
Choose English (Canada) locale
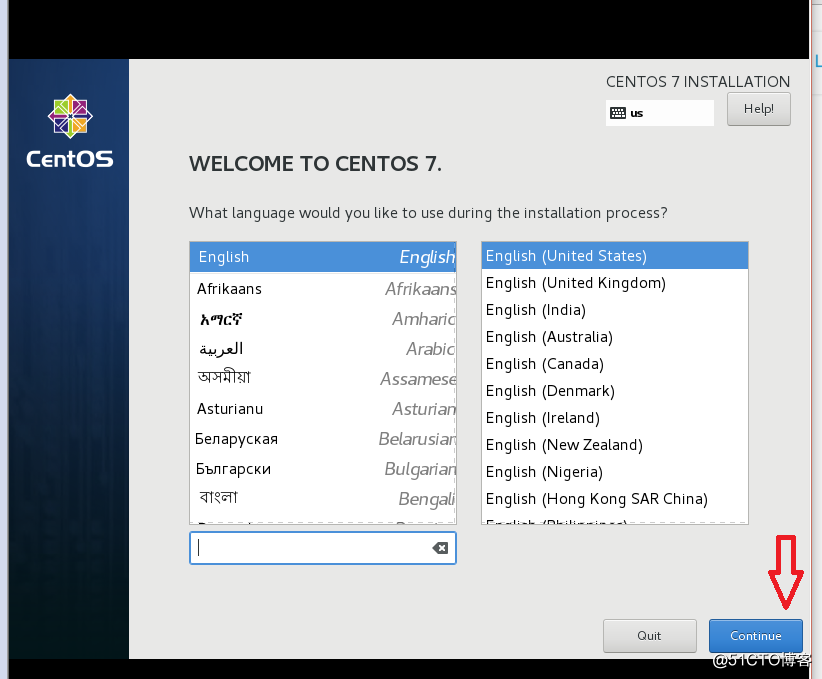614,364
